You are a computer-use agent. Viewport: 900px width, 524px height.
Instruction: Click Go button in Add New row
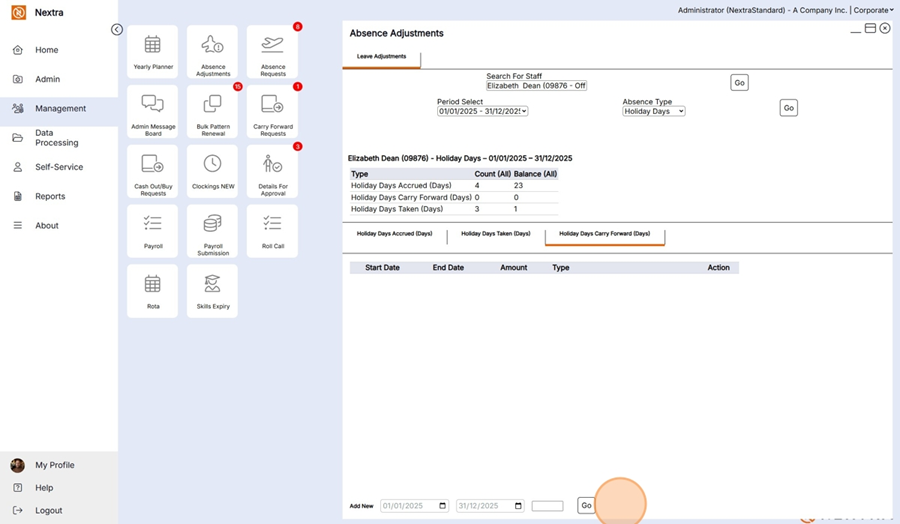pos(586,506)
